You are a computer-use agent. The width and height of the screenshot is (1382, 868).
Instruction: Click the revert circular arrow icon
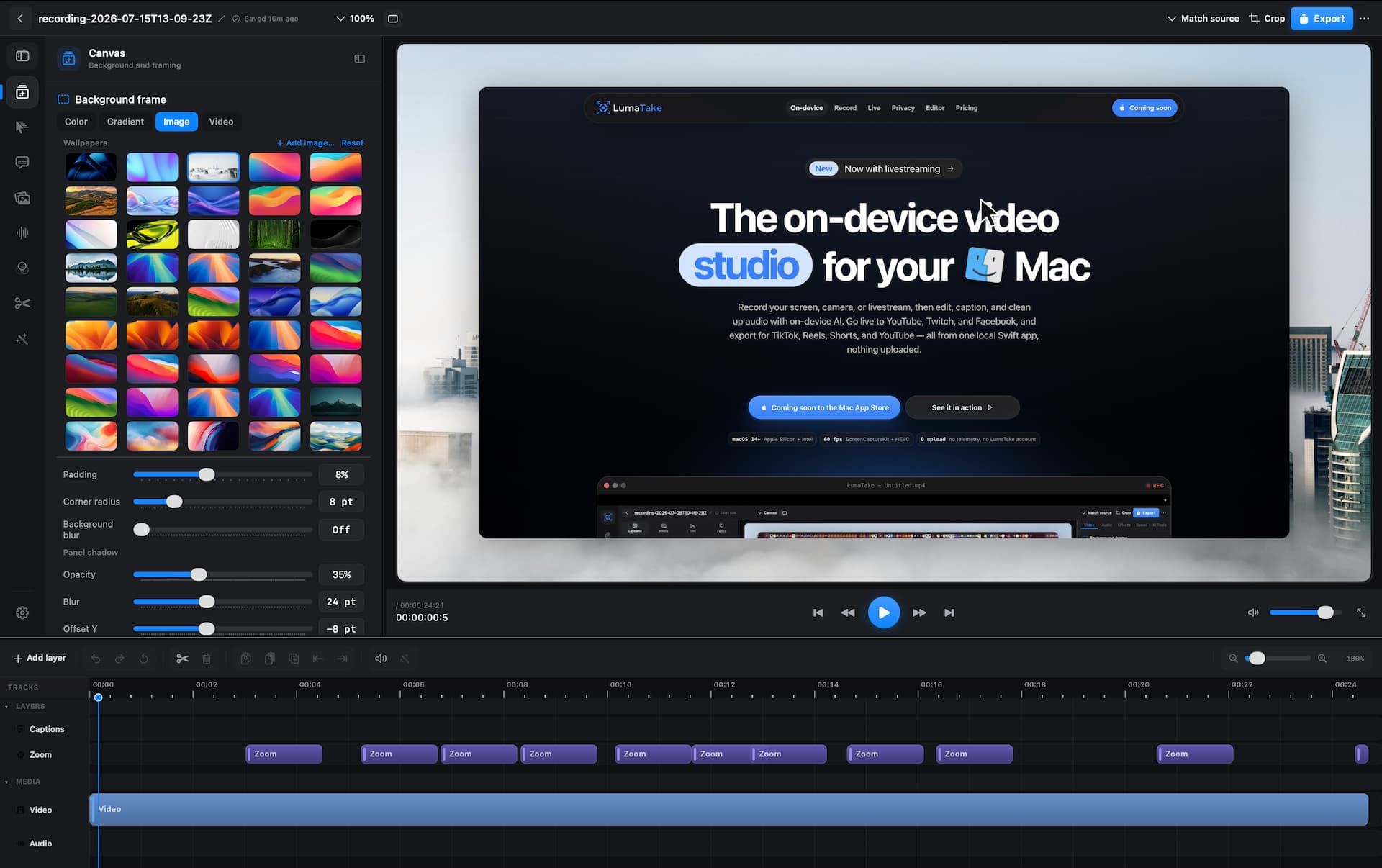coord(144,659)
